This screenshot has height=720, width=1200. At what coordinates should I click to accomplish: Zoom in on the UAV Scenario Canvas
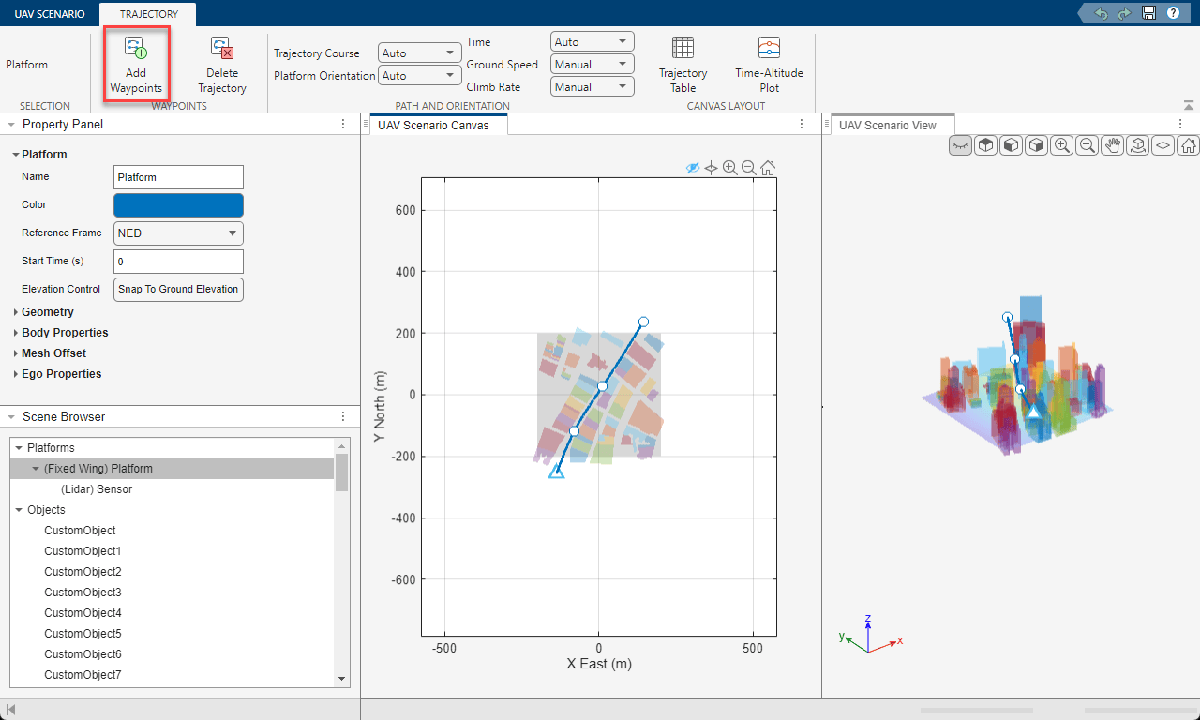coord(730,168)
